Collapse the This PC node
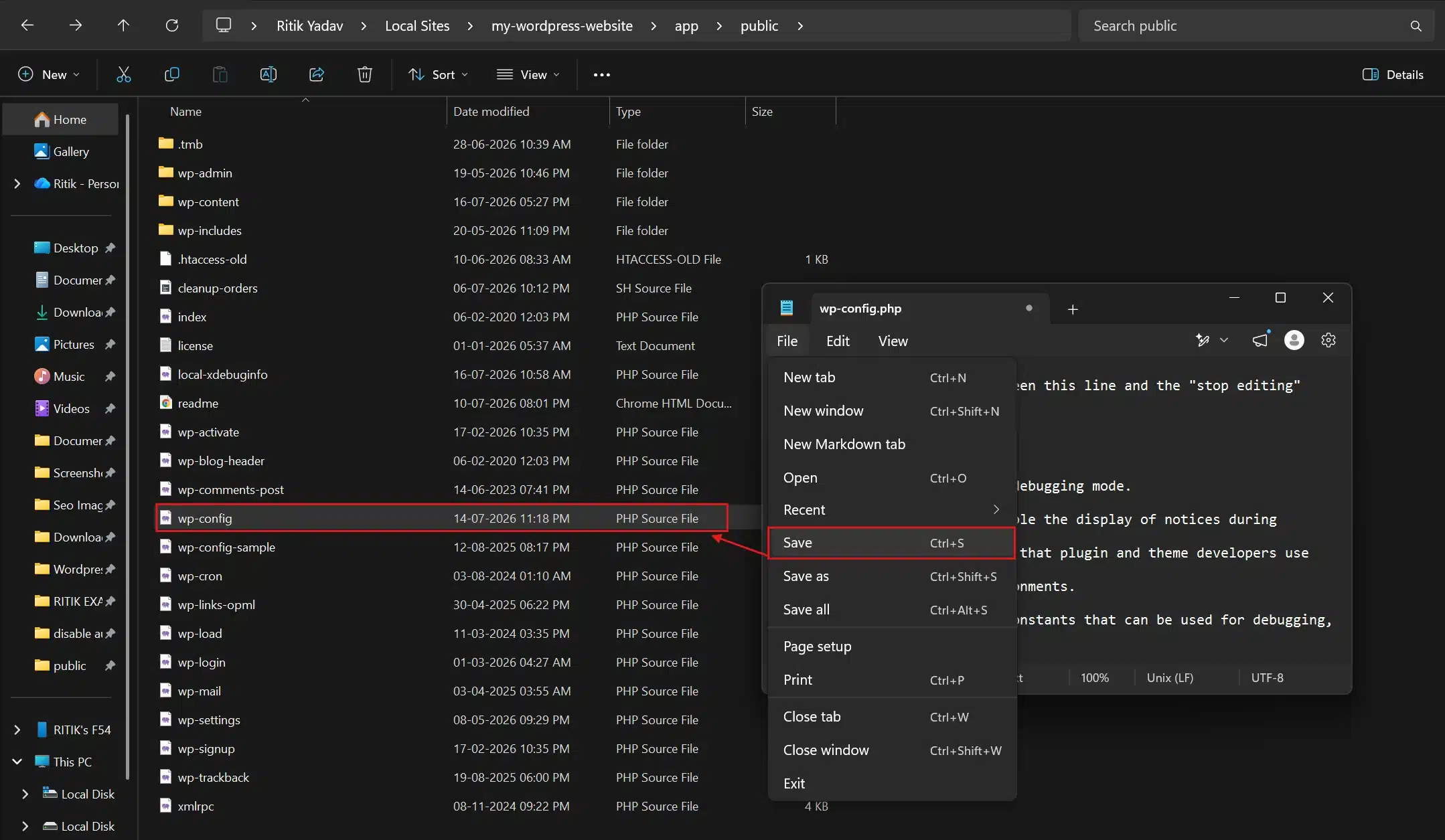The width and height of the screenshot is (1445, 840). [17, 762]
